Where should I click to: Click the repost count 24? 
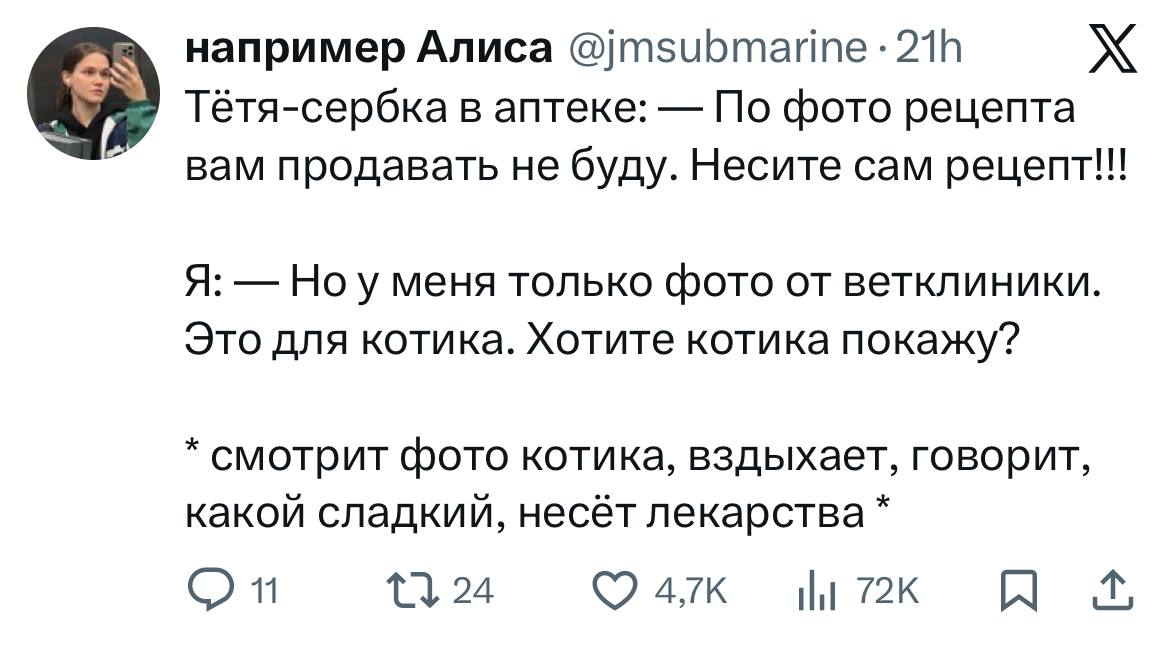coord(473,593)
